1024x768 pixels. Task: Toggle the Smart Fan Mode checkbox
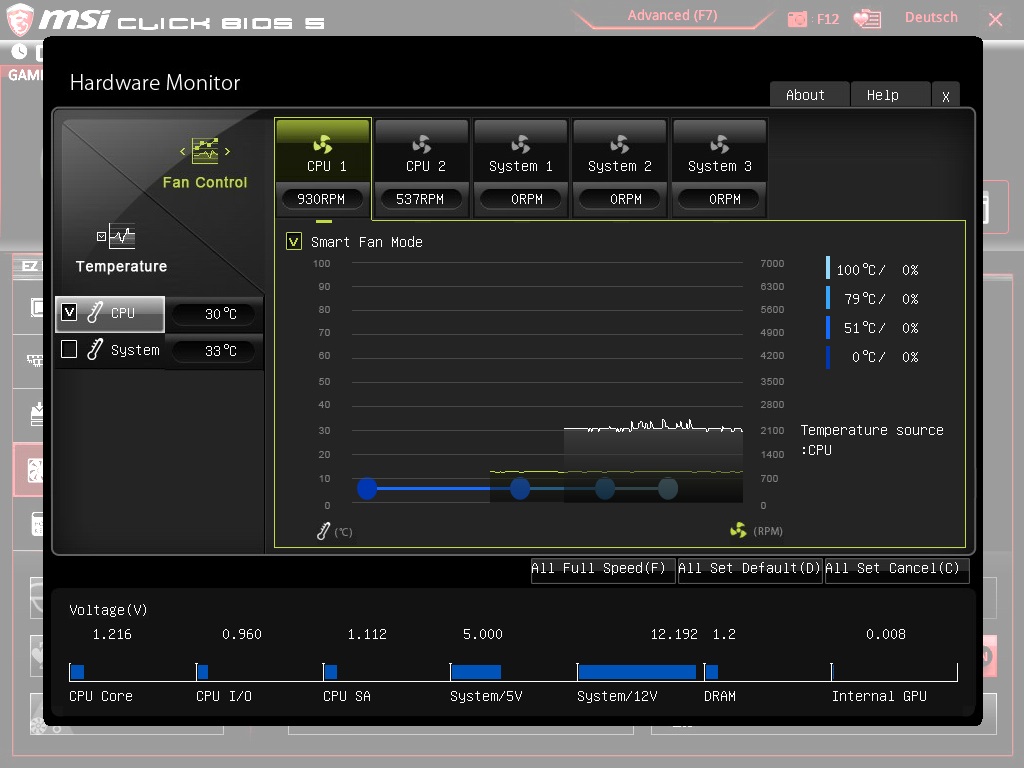point(294,242)
